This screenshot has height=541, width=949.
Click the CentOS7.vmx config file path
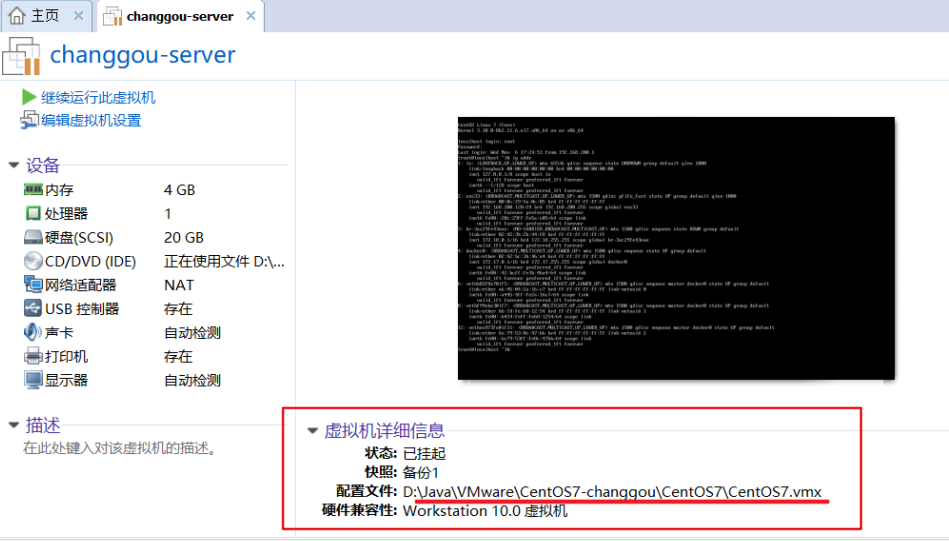(612, 491)
